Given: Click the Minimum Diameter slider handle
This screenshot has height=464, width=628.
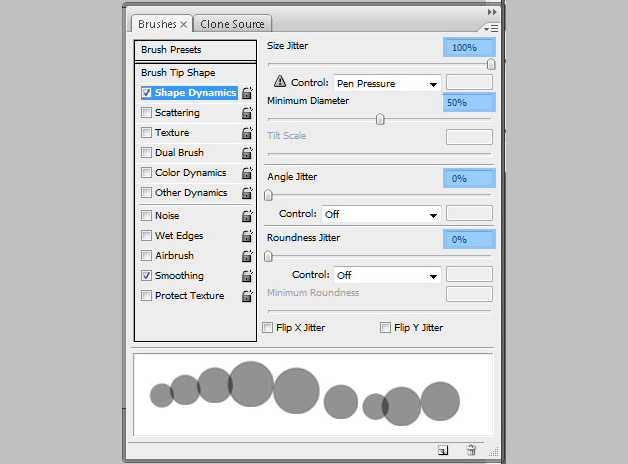Looking at the screenshot, I should [x=380, y=119].
